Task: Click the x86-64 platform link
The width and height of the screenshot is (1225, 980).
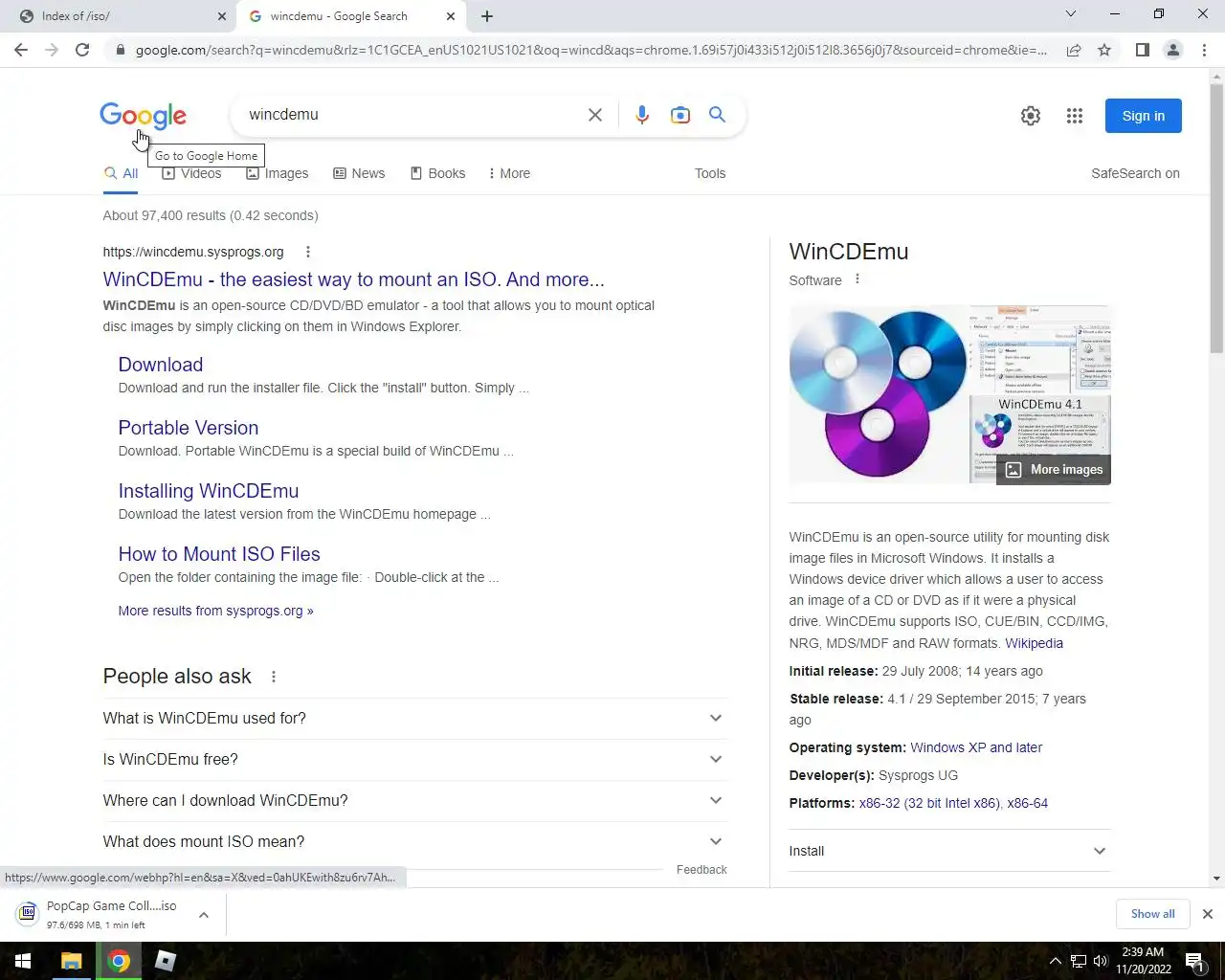Action: (1028, 803)
